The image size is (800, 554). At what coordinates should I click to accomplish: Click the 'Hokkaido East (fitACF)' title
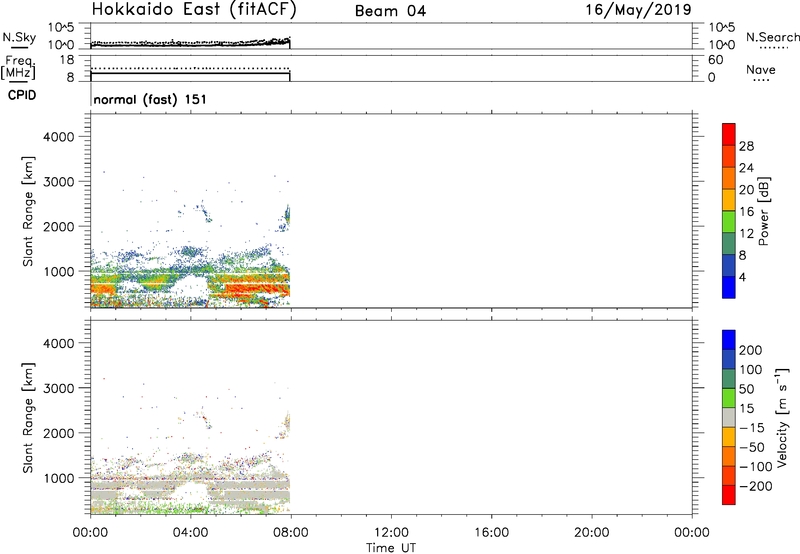pos(194,10)
